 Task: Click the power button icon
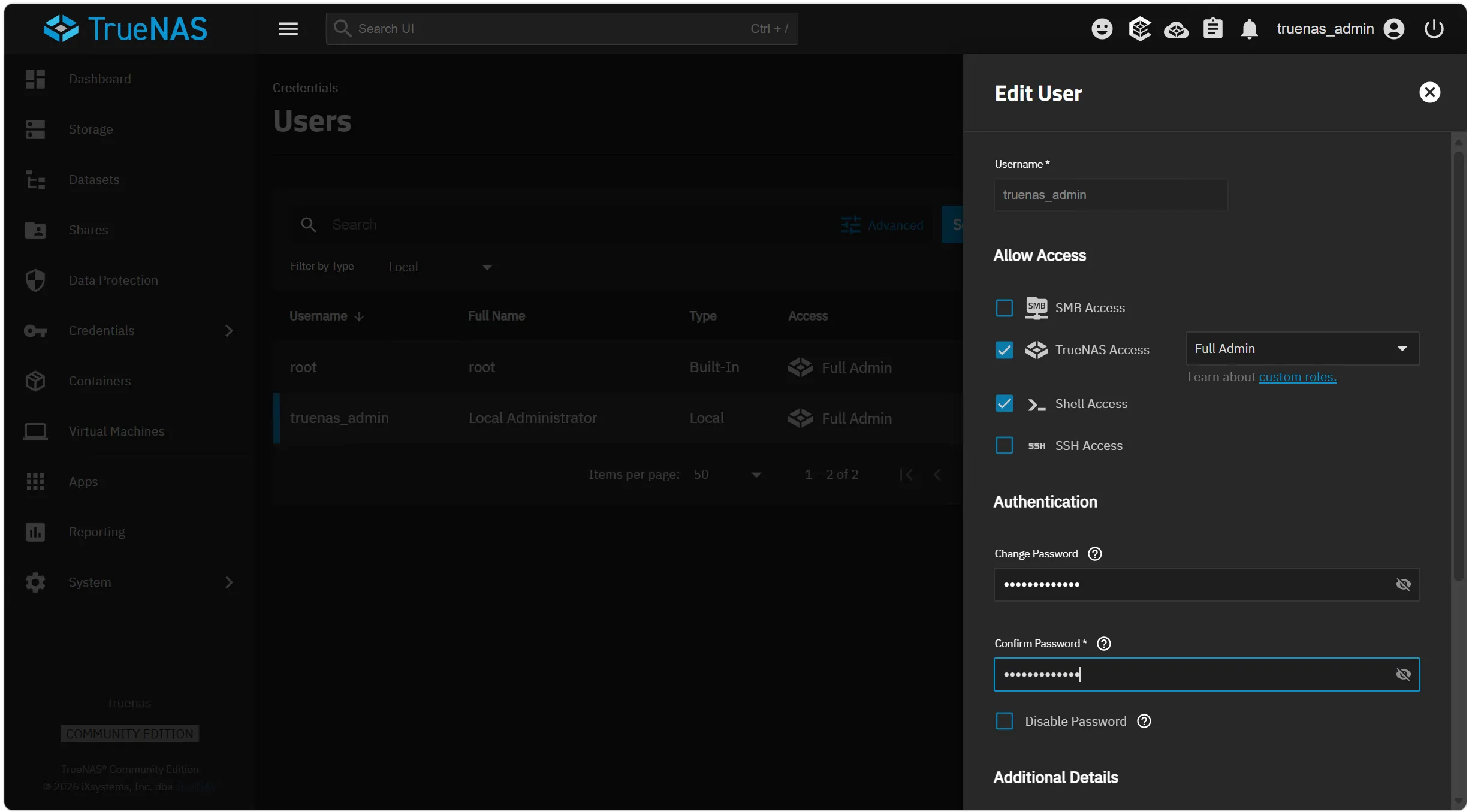click(x=1434, y=29)
